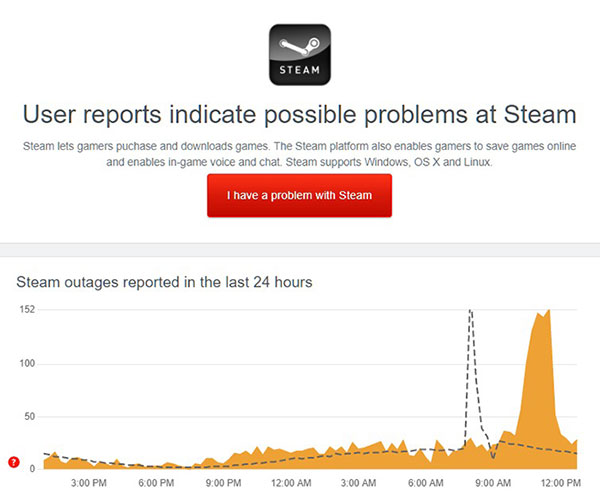Viewport: 600px width, 503px height.
Task: Click the 100 value on y-axis
Action: [27, 363]
